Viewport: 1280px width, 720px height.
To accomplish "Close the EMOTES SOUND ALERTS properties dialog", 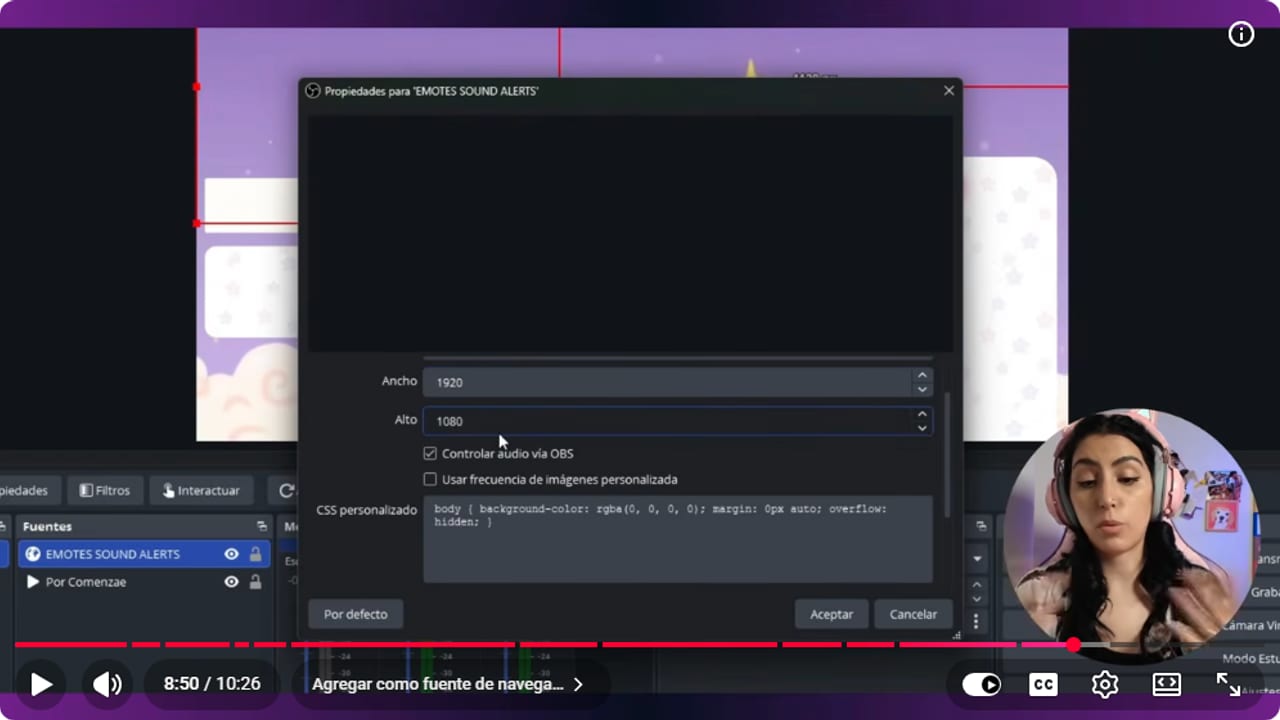I will pos(949,91).
